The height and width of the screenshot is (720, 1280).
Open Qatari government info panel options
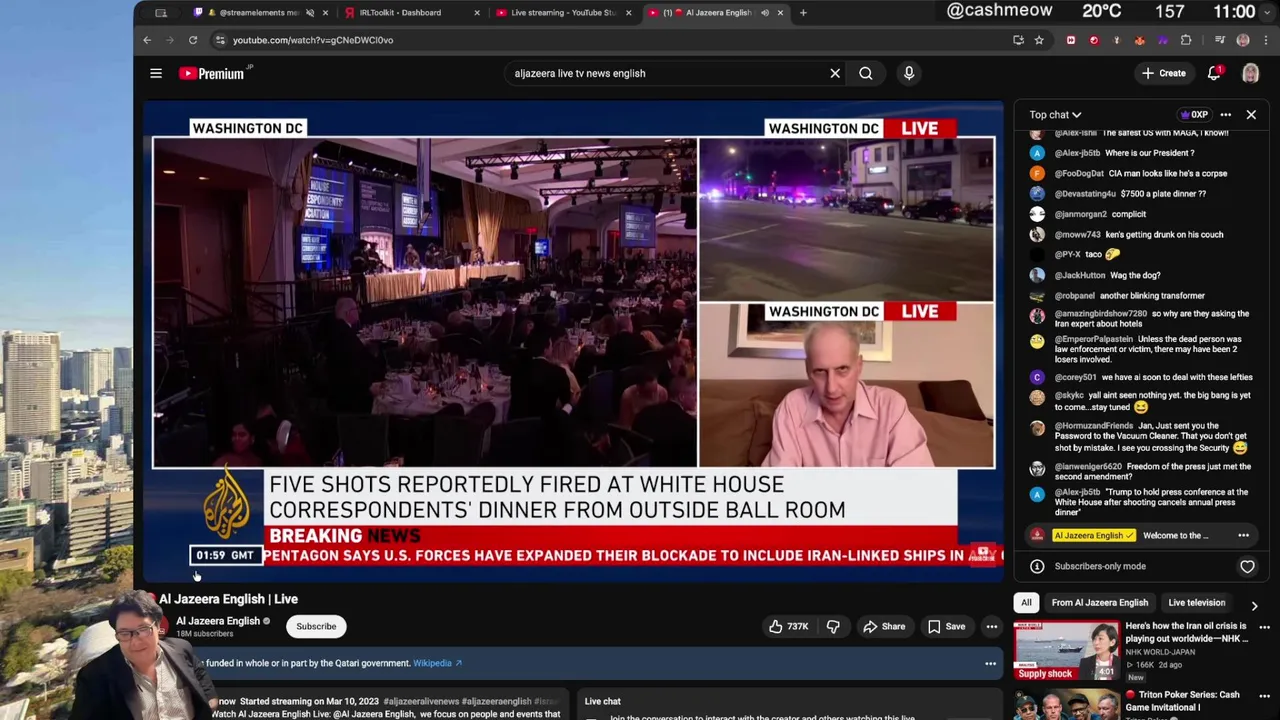click(990, 663)
